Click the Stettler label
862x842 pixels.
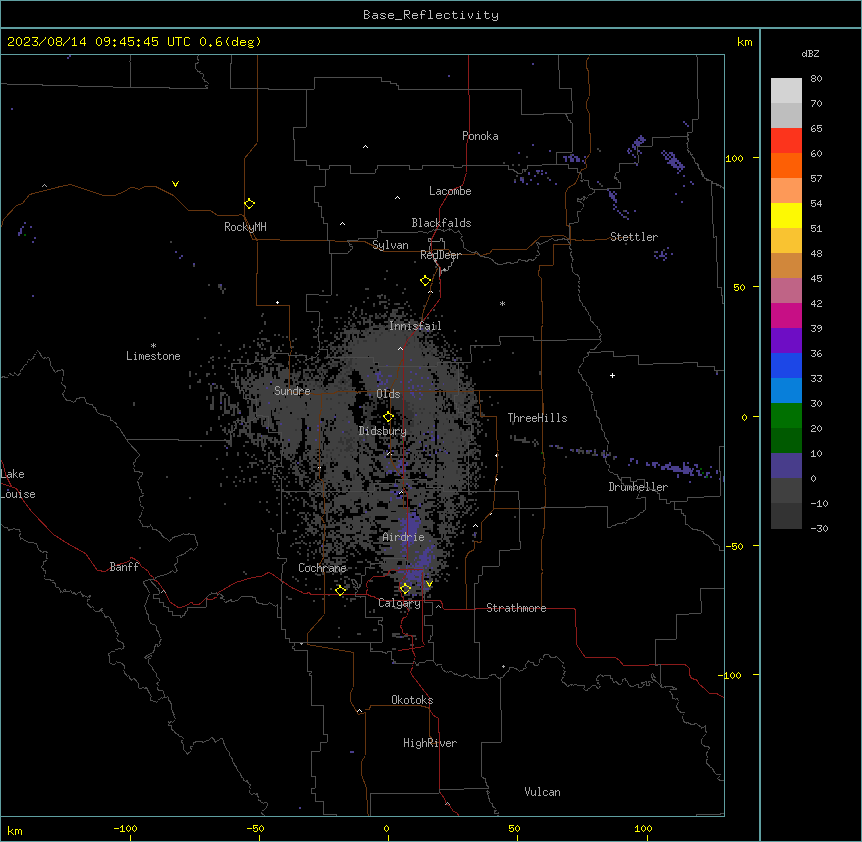634,237
